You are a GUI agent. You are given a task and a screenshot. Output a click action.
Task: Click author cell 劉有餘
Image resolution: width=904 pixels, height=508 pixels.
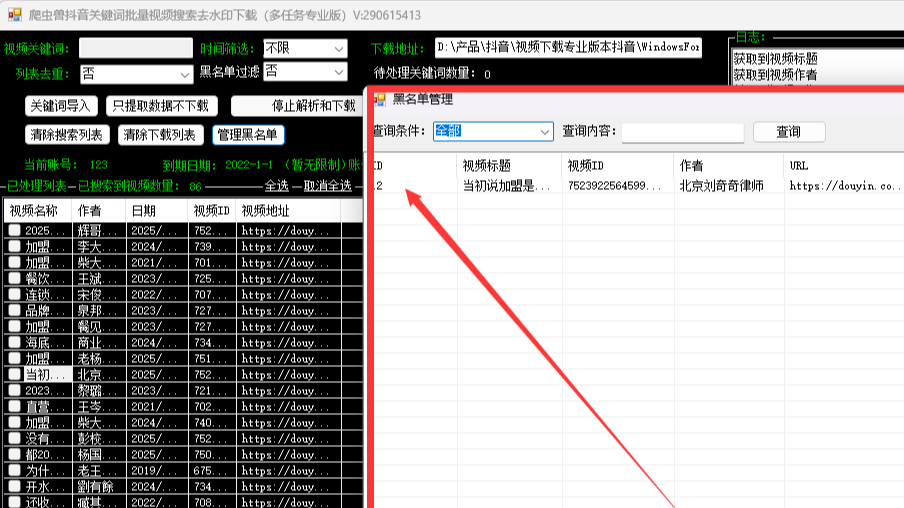click(99, 487)
